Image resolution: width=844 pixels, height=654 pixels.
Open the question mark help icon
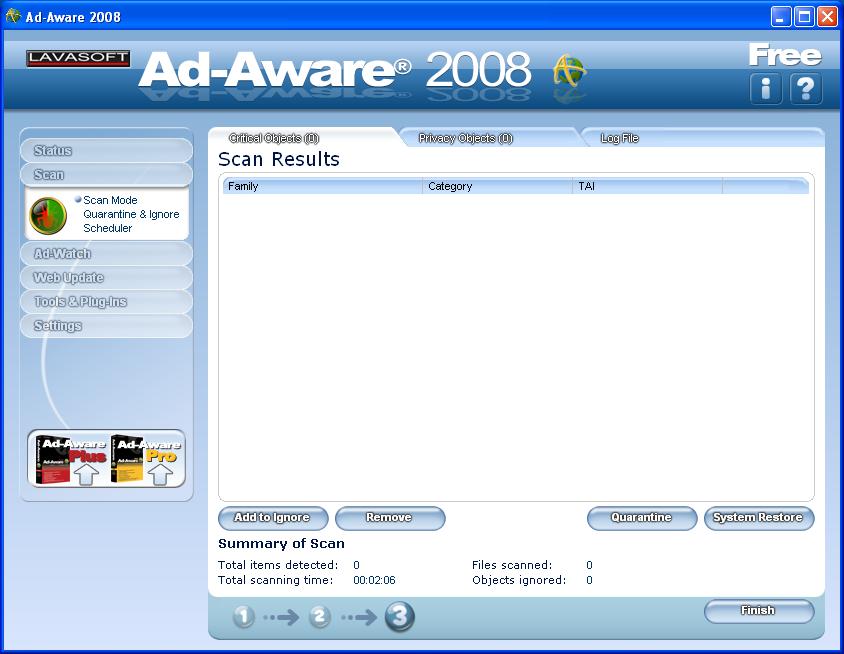pos(806,89)
